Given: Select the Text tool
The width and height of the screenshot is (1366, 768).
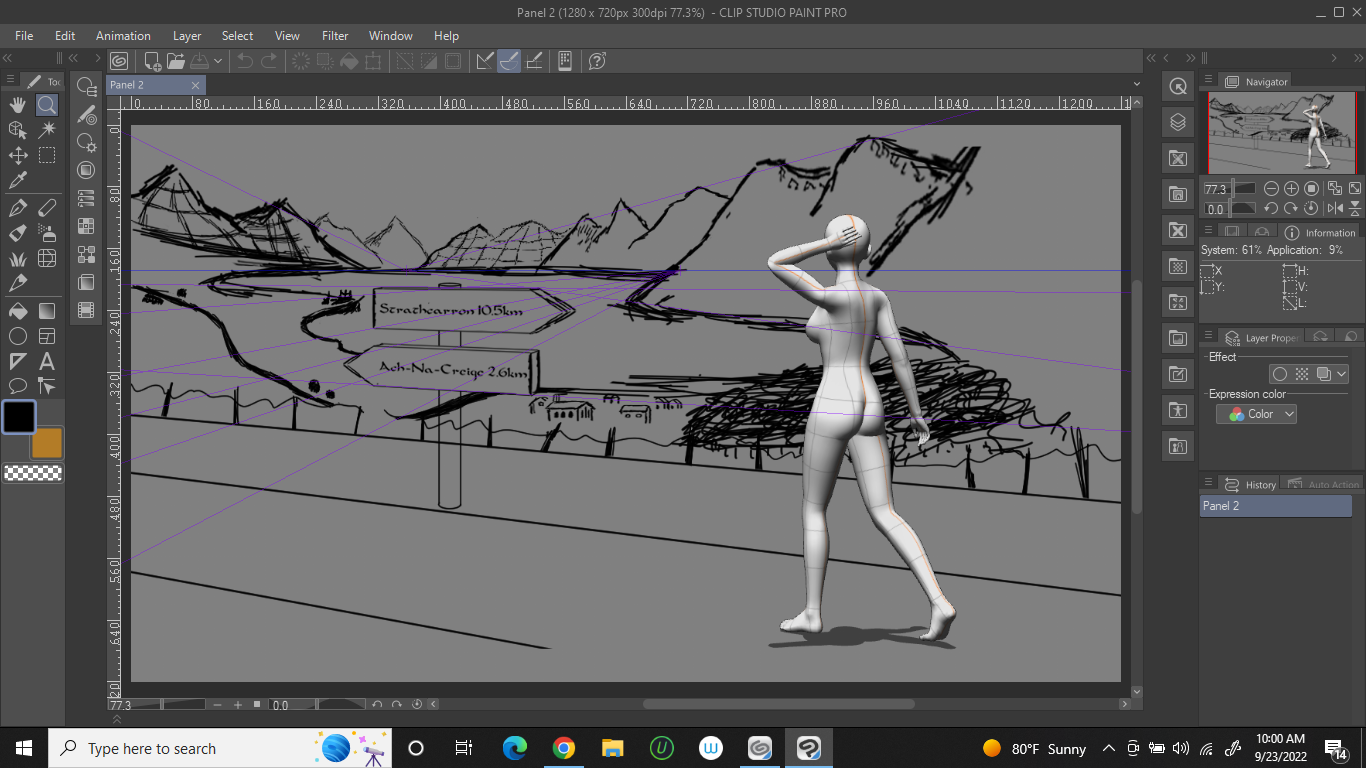Looking at the screenshot, I should (x=47, y=362).
